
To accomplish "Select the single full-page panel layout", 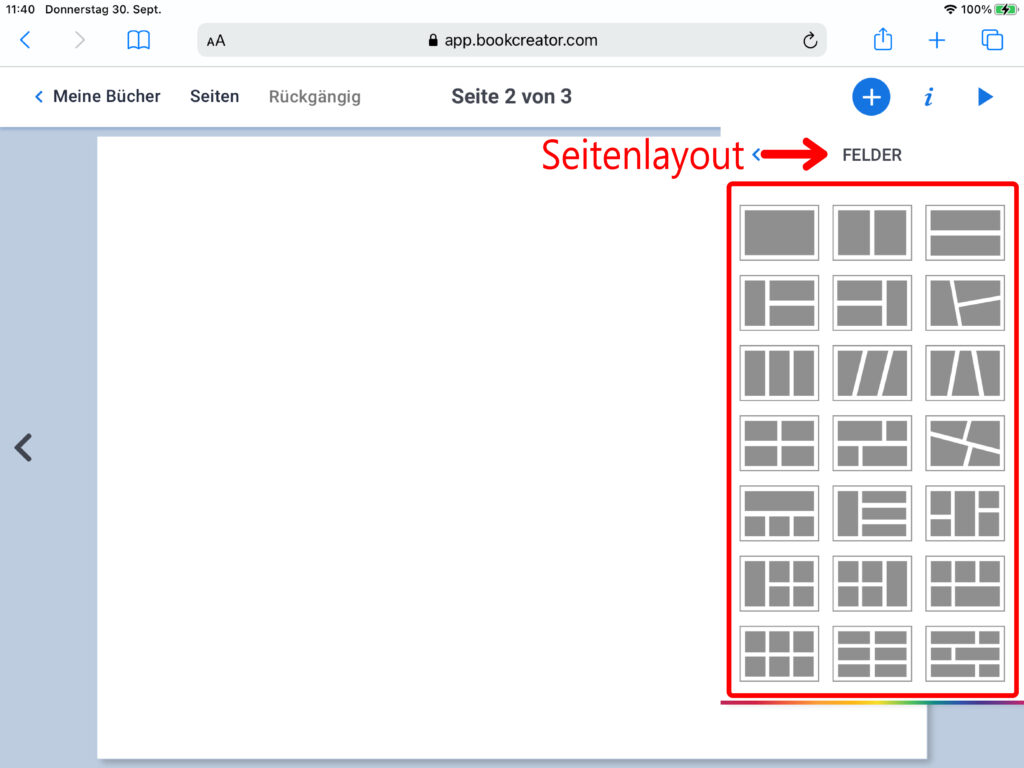I will pos(779,233).
